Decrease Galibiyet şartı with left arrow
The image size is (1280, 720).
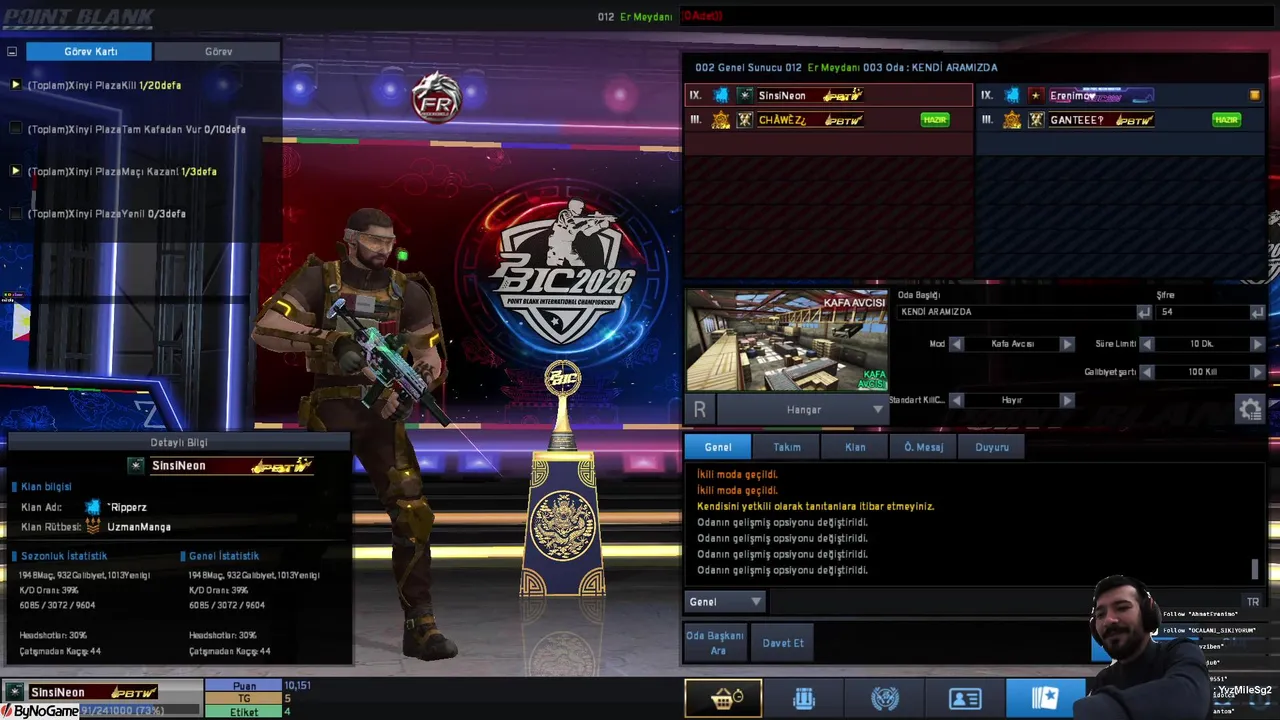pyautogui.click(x=1147, y=372)
